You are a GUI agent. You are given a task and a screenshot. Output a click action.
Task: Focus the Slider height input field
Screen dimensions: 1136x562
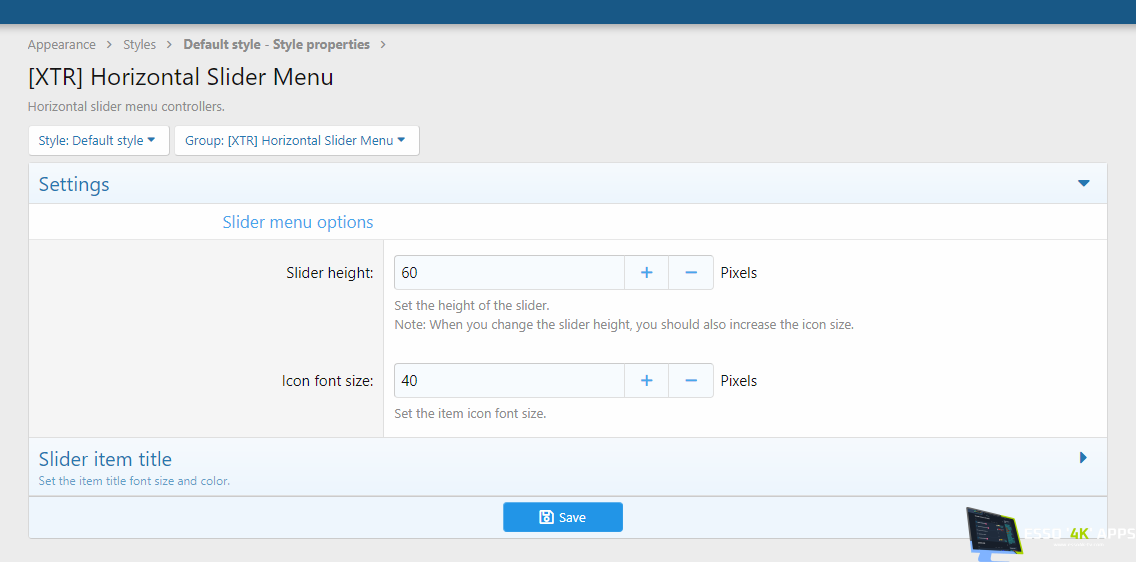tap(509, 273)
